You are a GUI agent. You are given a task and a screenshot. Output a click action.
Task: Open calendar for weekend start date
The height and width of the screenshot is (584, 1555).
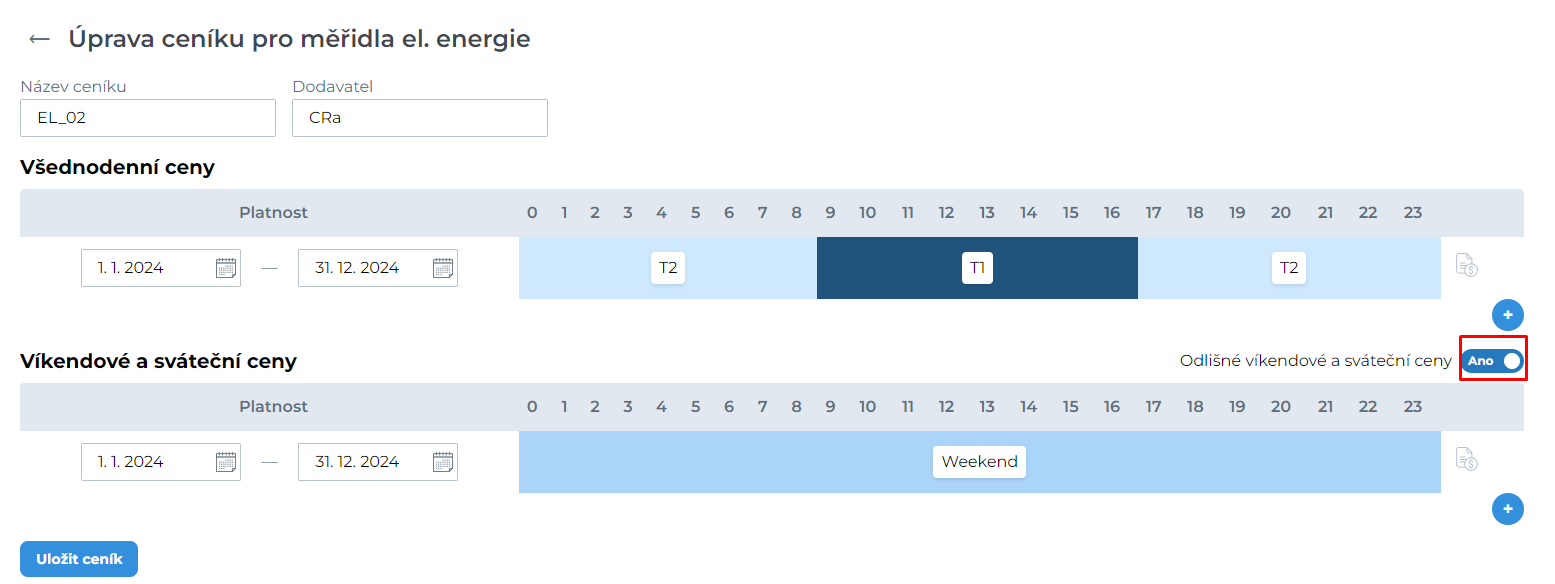click(226, 462)
